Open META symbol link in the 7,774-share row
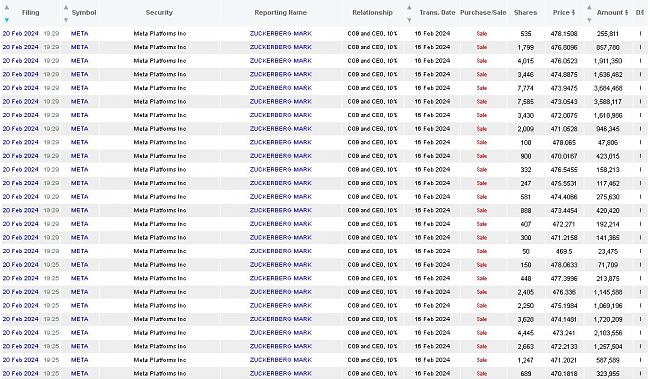The height and width of the screenshot is (379, 650). [80, 88]
